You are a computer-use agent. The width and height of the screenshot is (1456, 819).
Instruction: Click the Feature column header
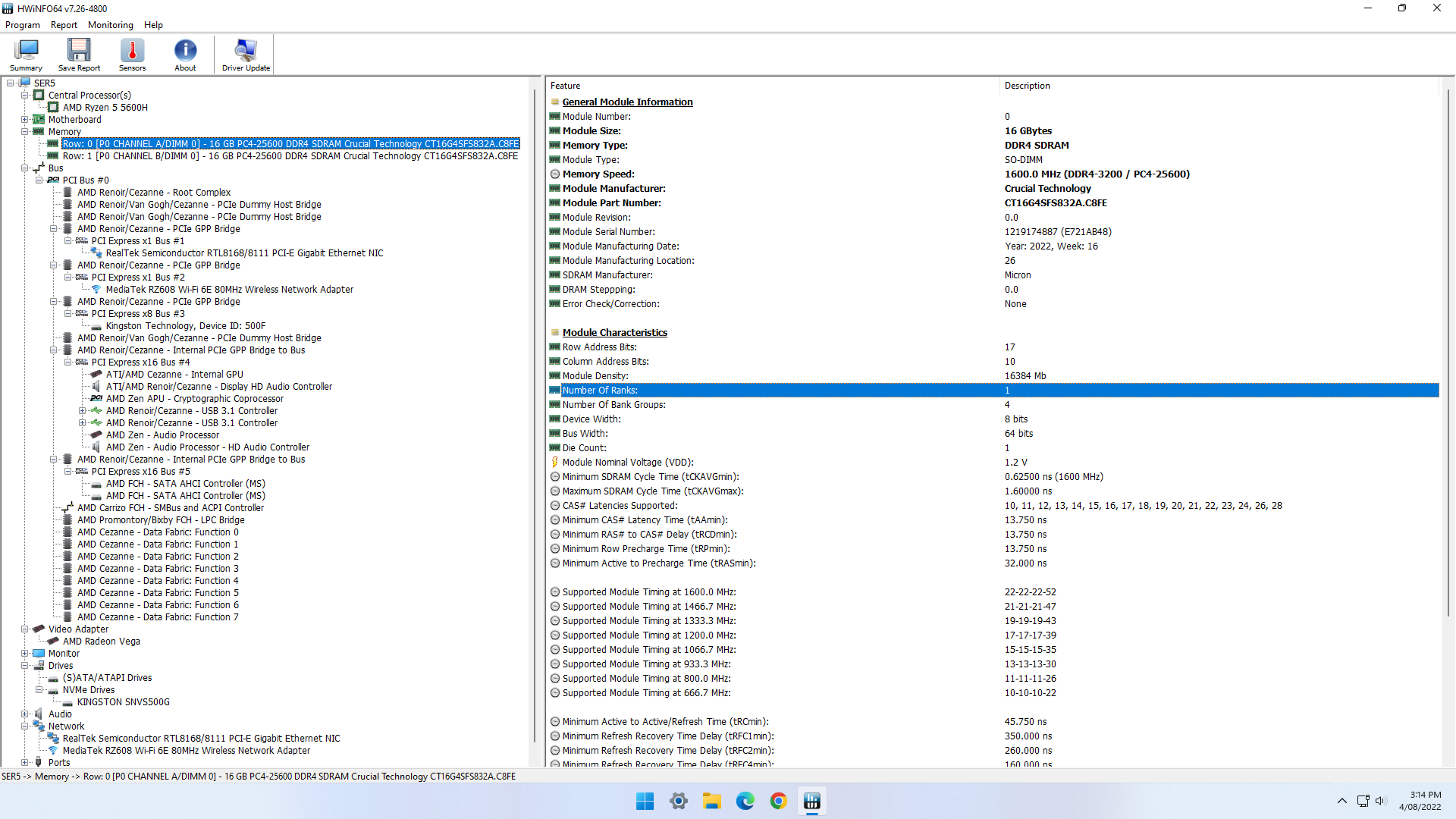[772, 86]
